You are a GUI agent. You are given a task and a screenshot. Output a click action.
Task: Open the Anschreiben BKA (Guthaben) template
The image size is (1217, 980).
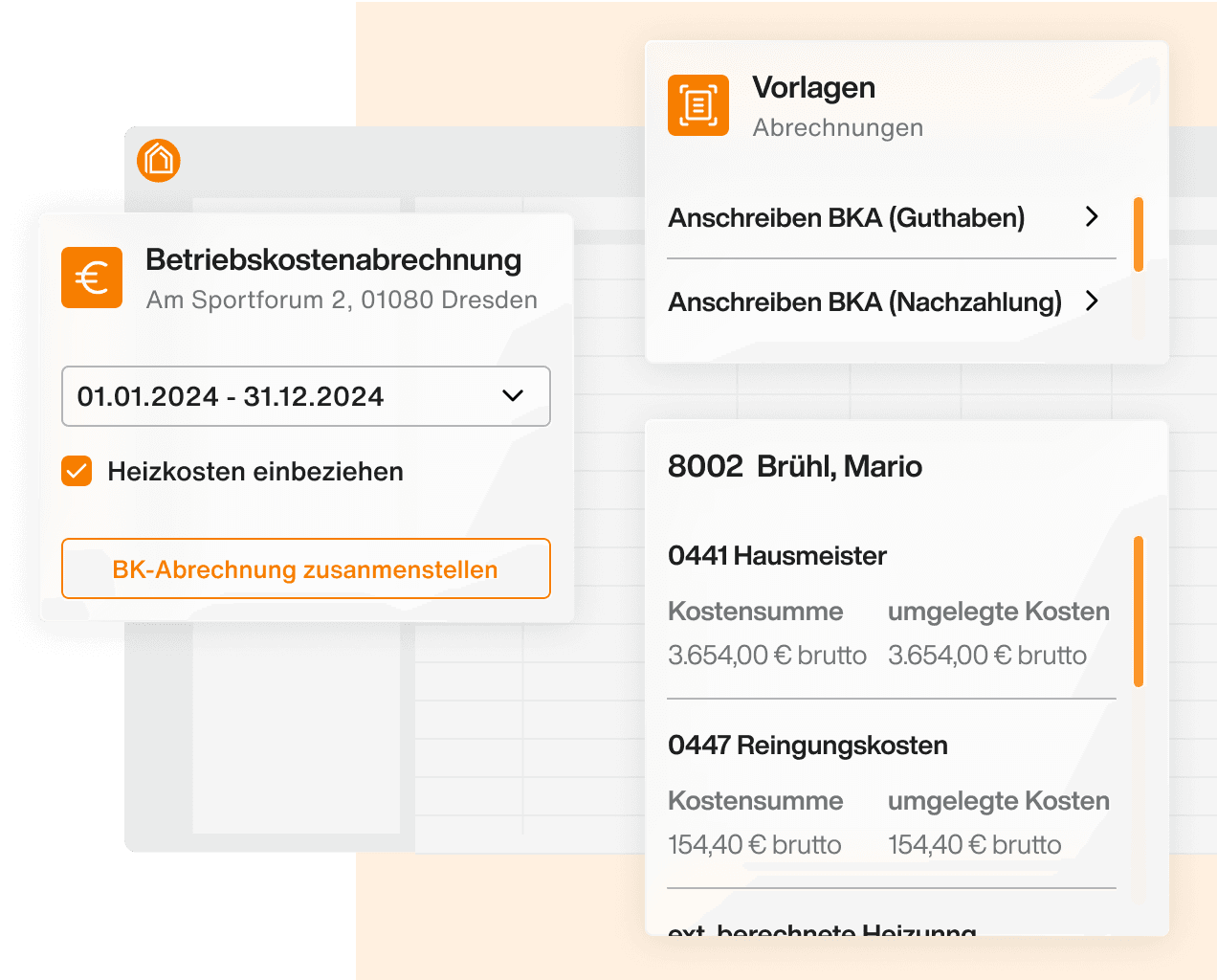point(846,218)
